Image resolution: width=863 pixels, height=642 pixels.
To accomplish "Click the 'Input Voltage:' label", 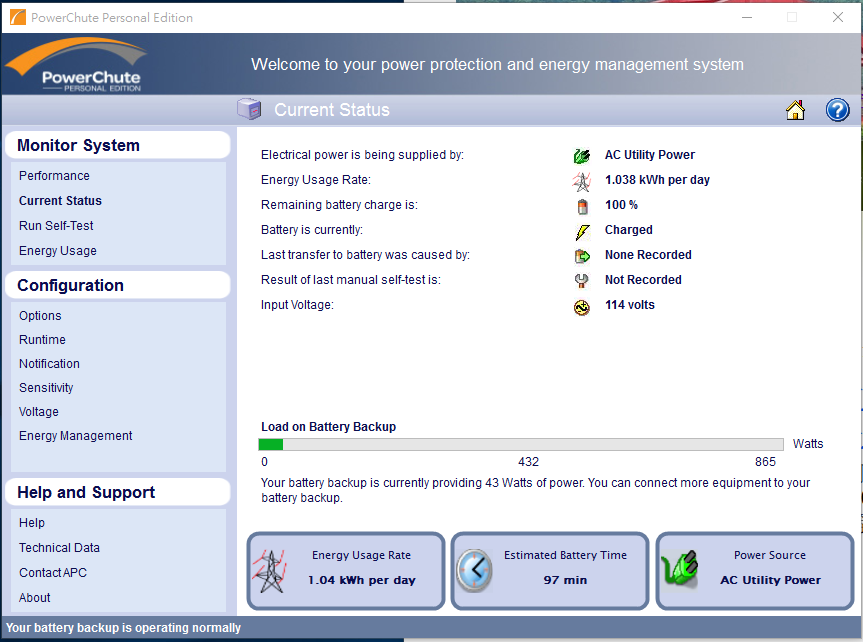I will coord(297,304).
